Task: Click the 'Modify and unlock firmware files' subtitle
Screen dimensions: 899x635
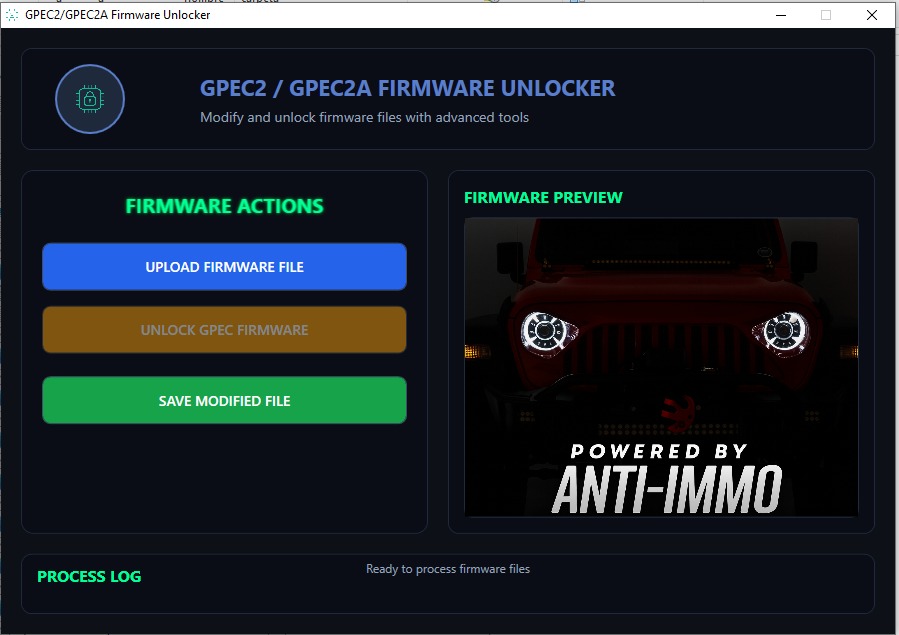Action: (x=364, y=117)
